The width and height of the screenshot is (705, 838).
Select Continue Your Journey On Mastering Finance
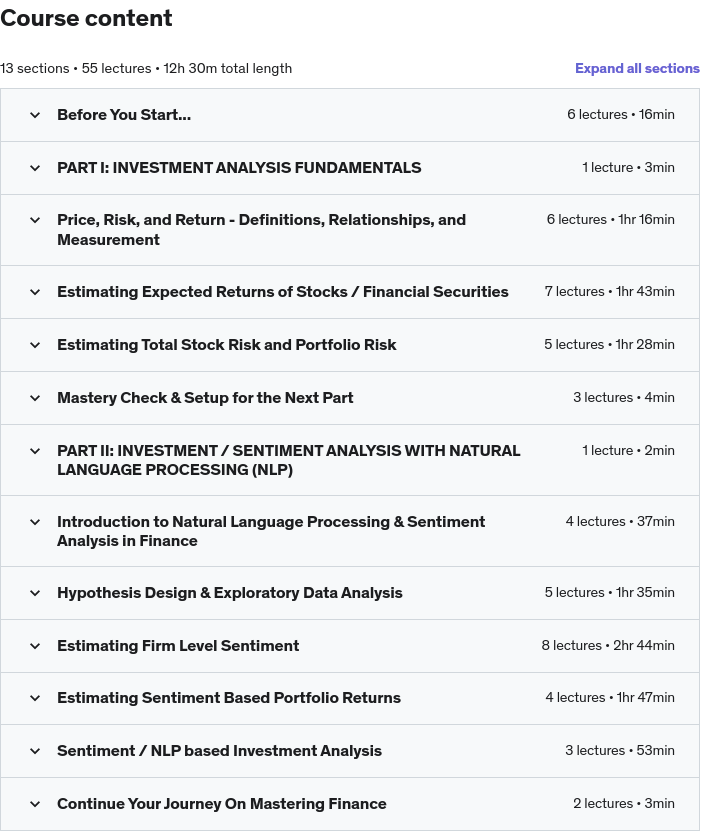(222, 804)
